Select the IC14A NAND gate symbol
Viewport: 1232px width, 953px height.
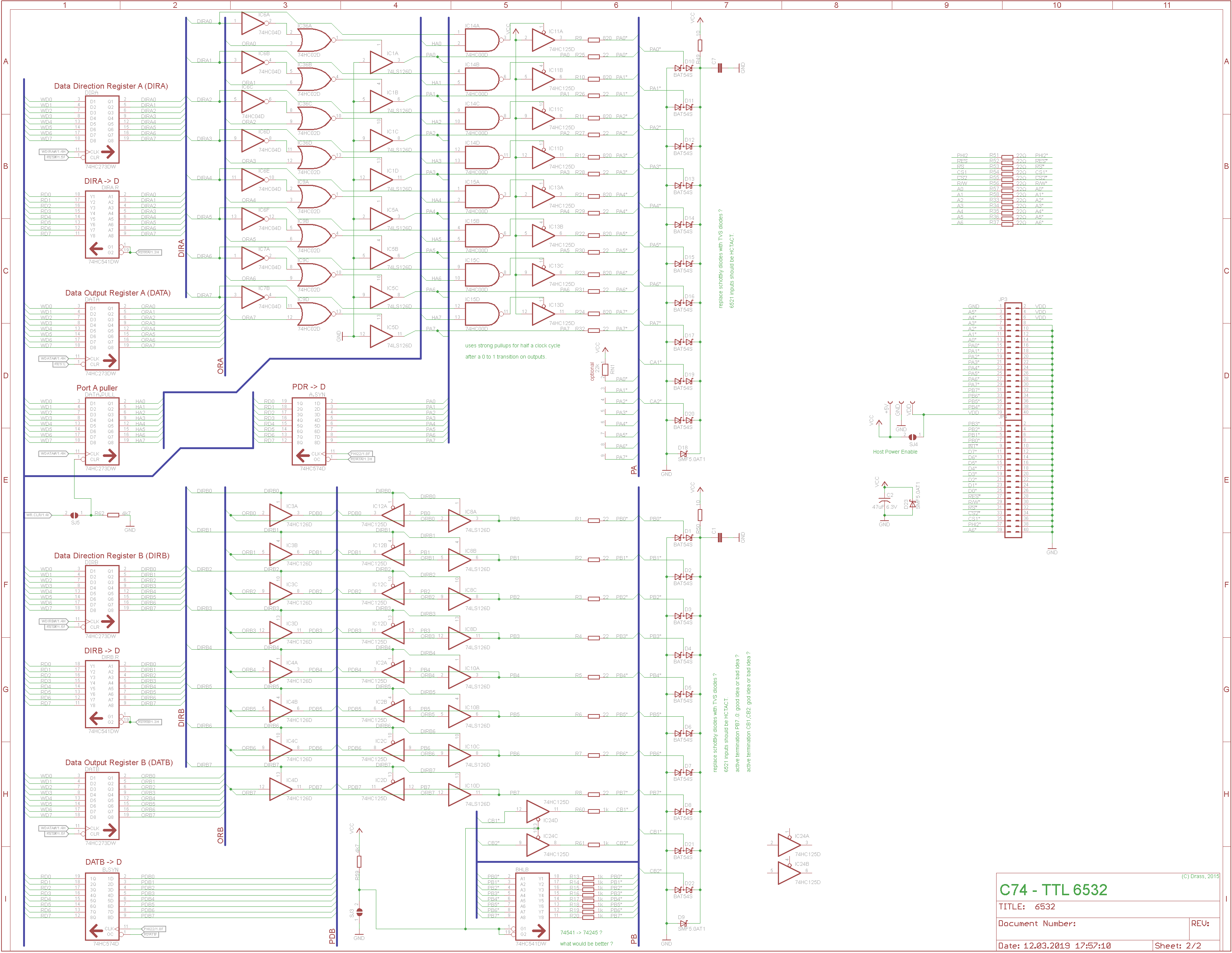(481, 40)
